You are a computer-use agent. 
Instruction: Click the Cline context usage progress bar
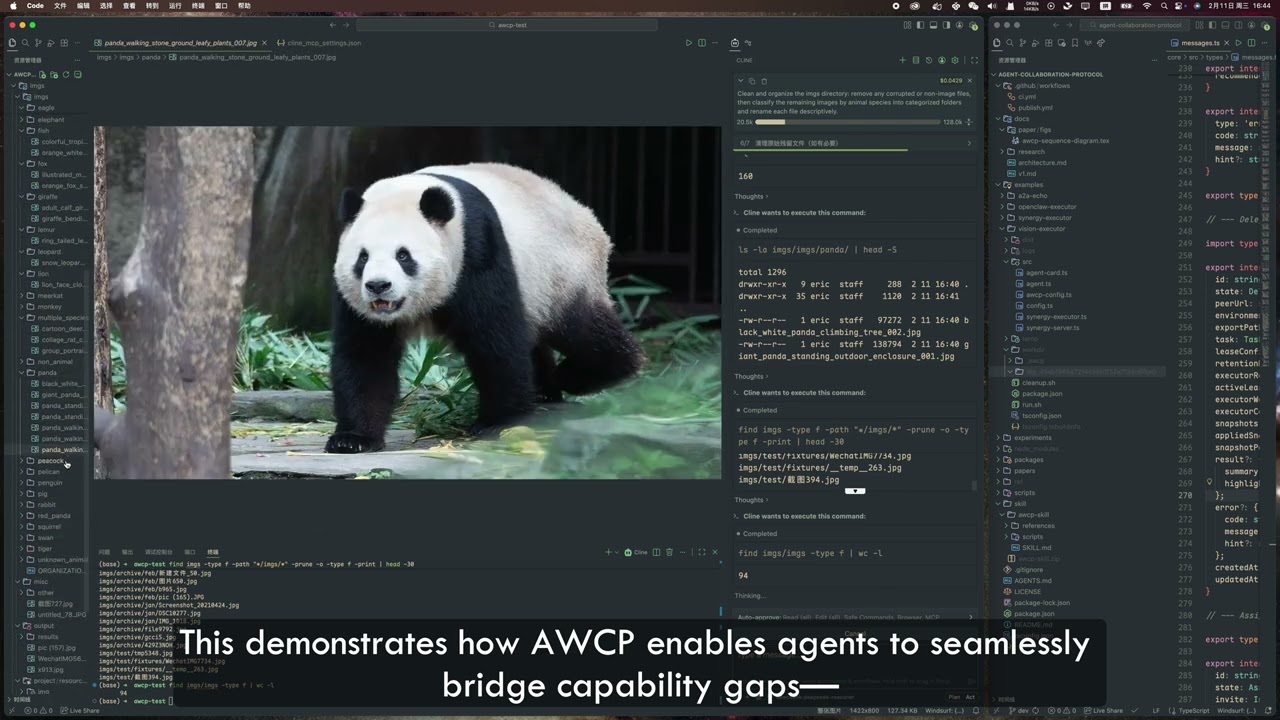(849, 122)
